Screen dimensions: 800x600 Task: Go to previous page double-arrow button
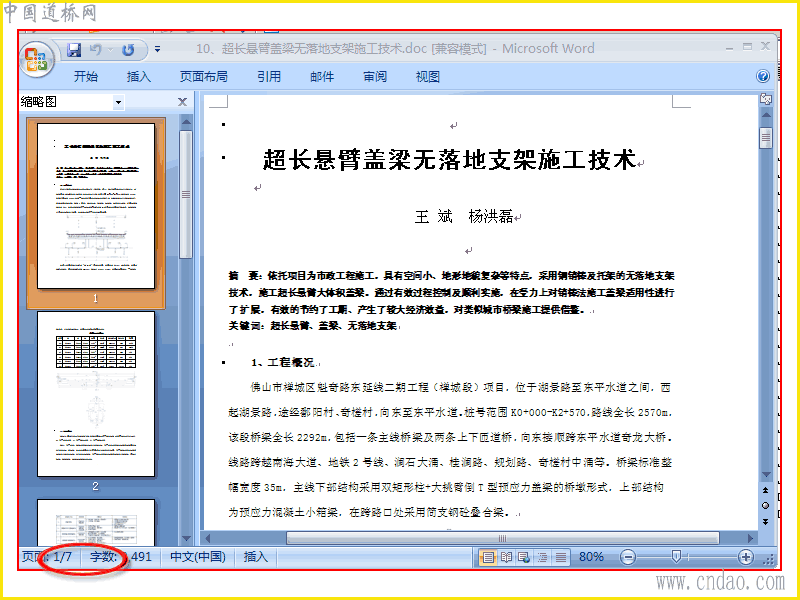(766, 490)
